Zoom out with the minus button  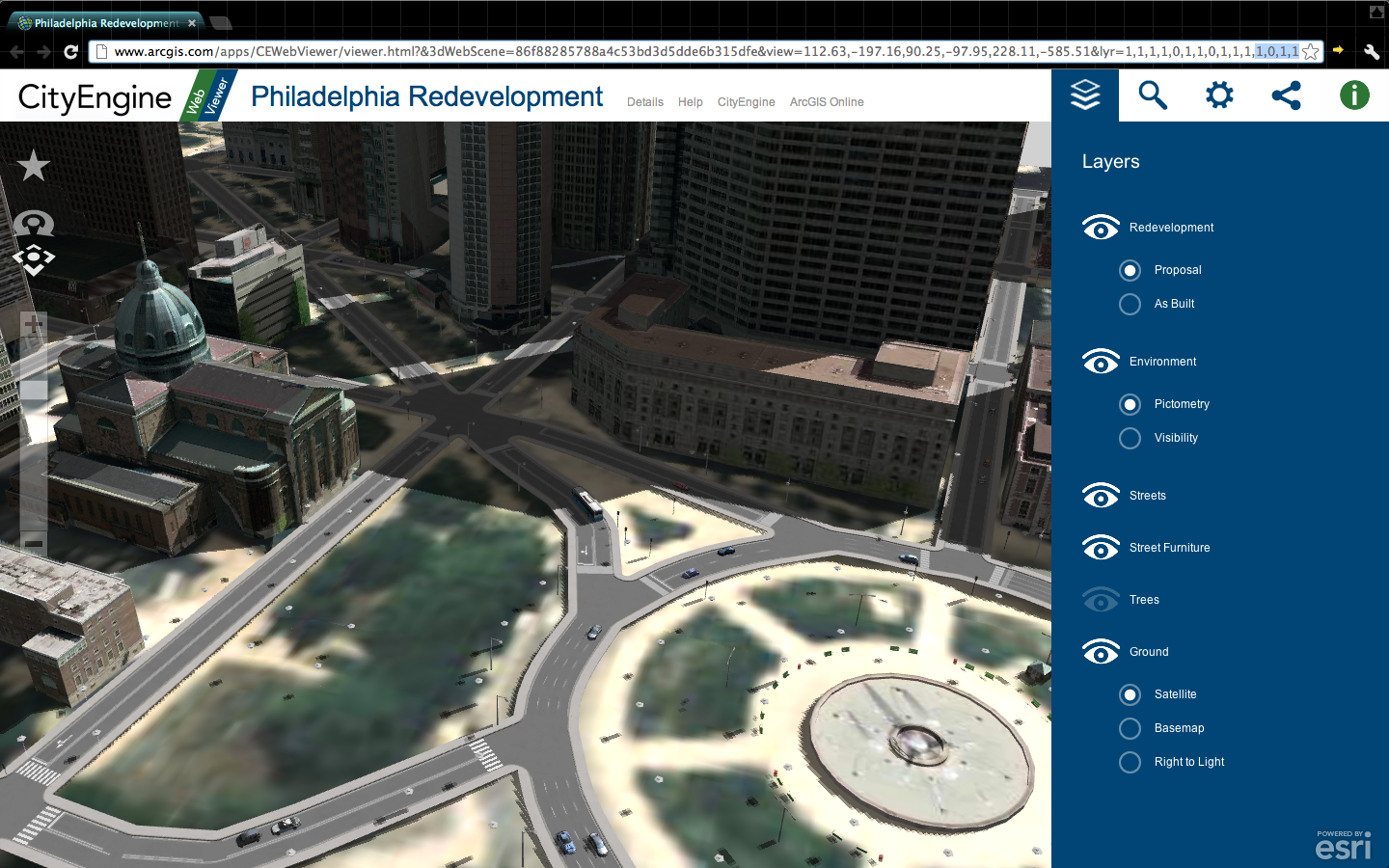[x=34, y=543]
